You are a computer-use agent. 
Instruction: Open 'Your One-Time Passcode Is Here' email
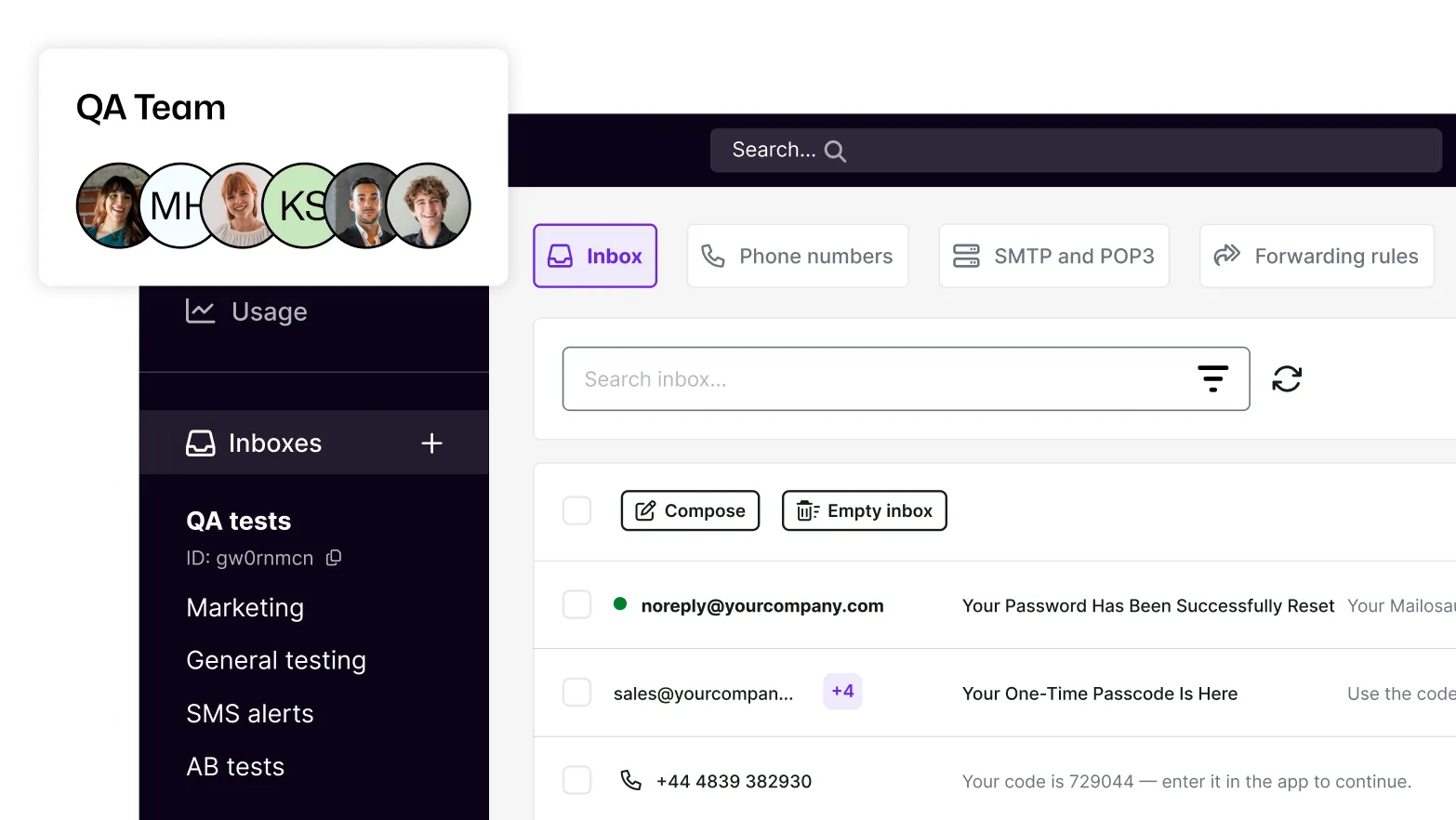click(1100, 694)
